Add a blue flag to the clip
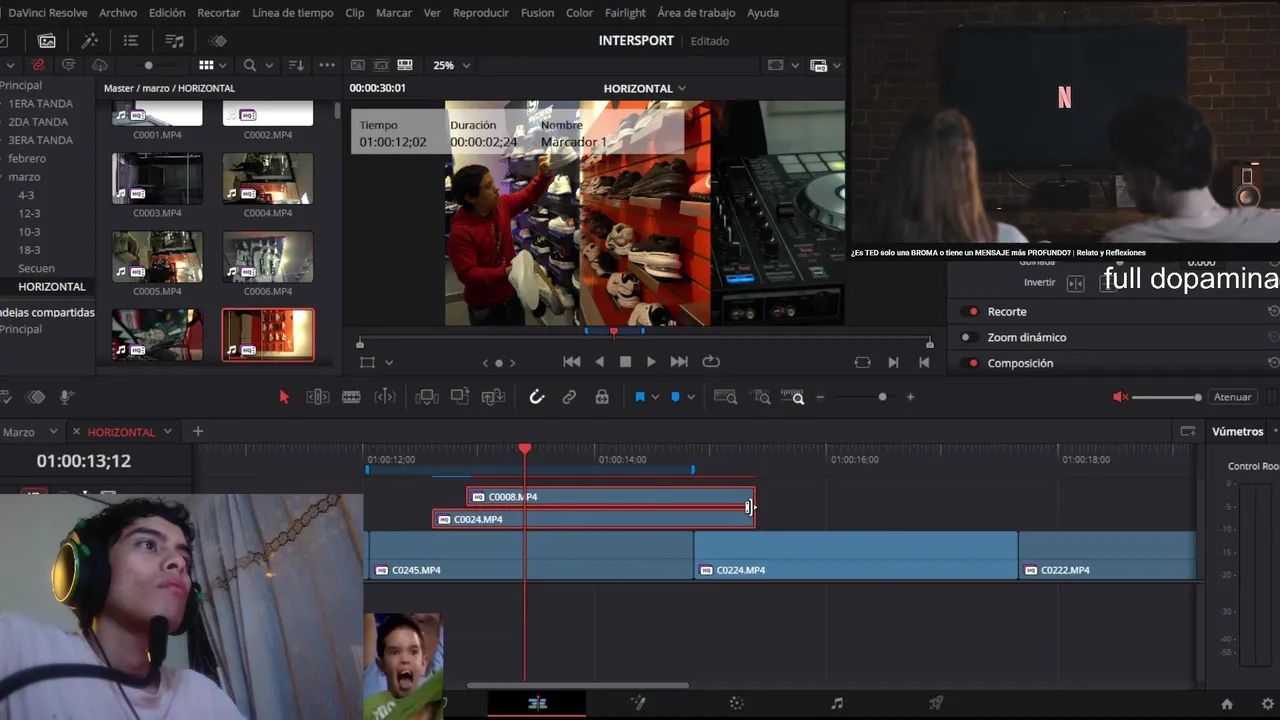The height and width of the screenshot is (720, 1280). point(640,397)
